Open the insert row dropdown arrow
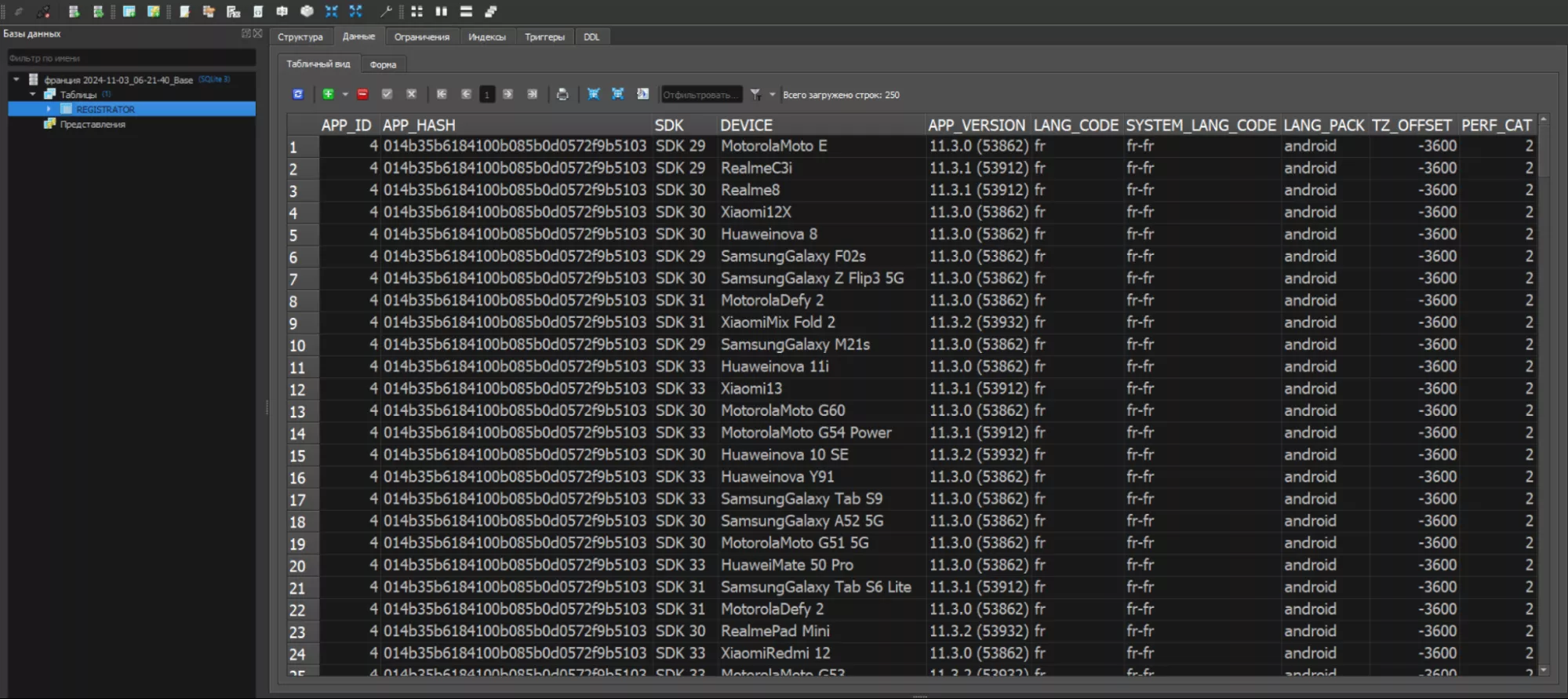The height and width of the screenshot is (699, 1568). coord(345,94)
